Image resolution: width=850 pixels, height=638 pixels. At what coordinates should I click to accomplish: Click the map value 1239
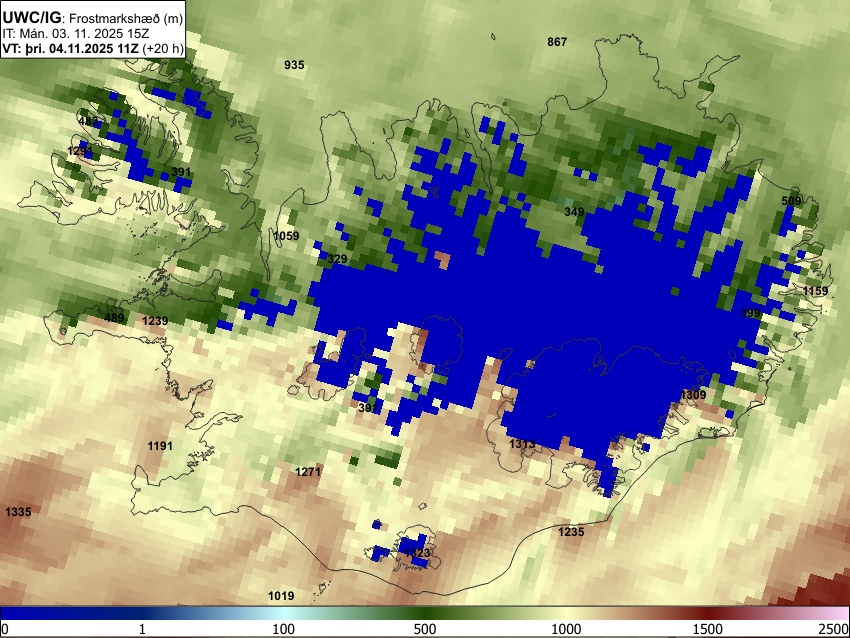point(155,321)
